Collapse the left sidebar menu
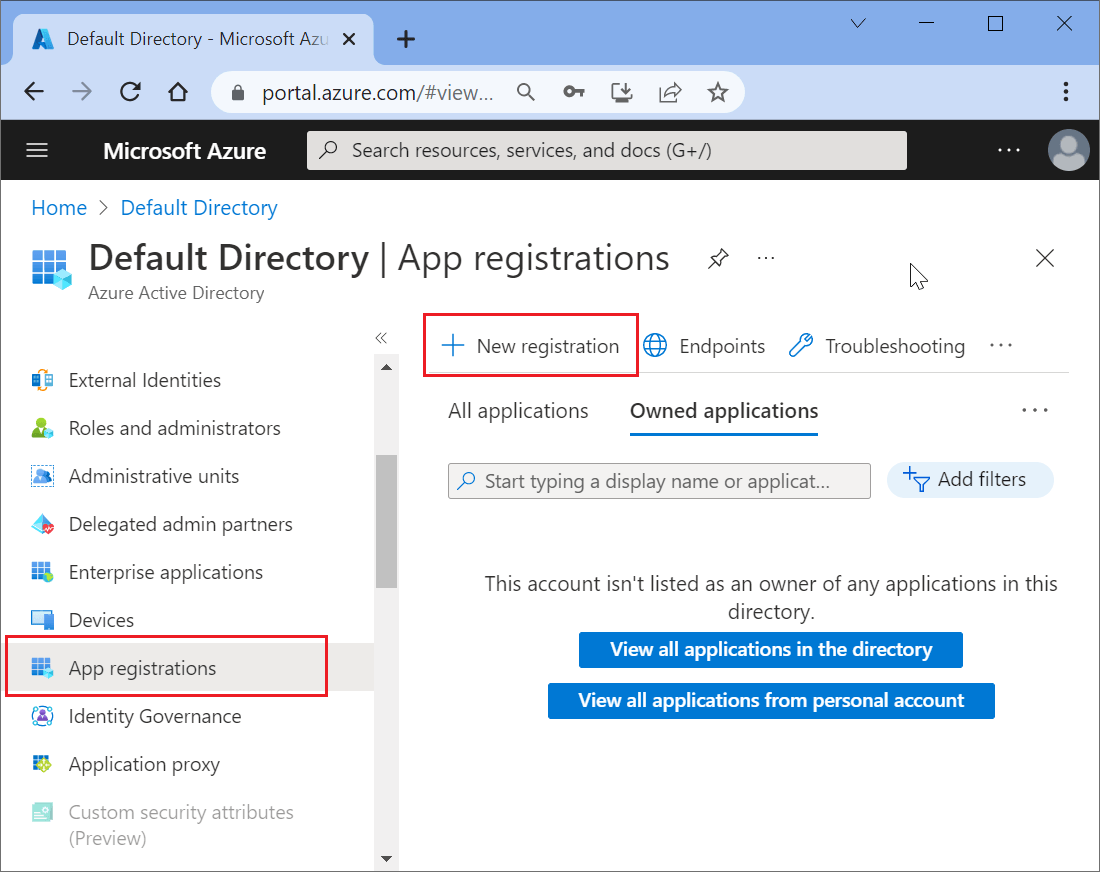The width and height of the screenshot is (1100, 872). pyautogui.click(x=381, y=338)
